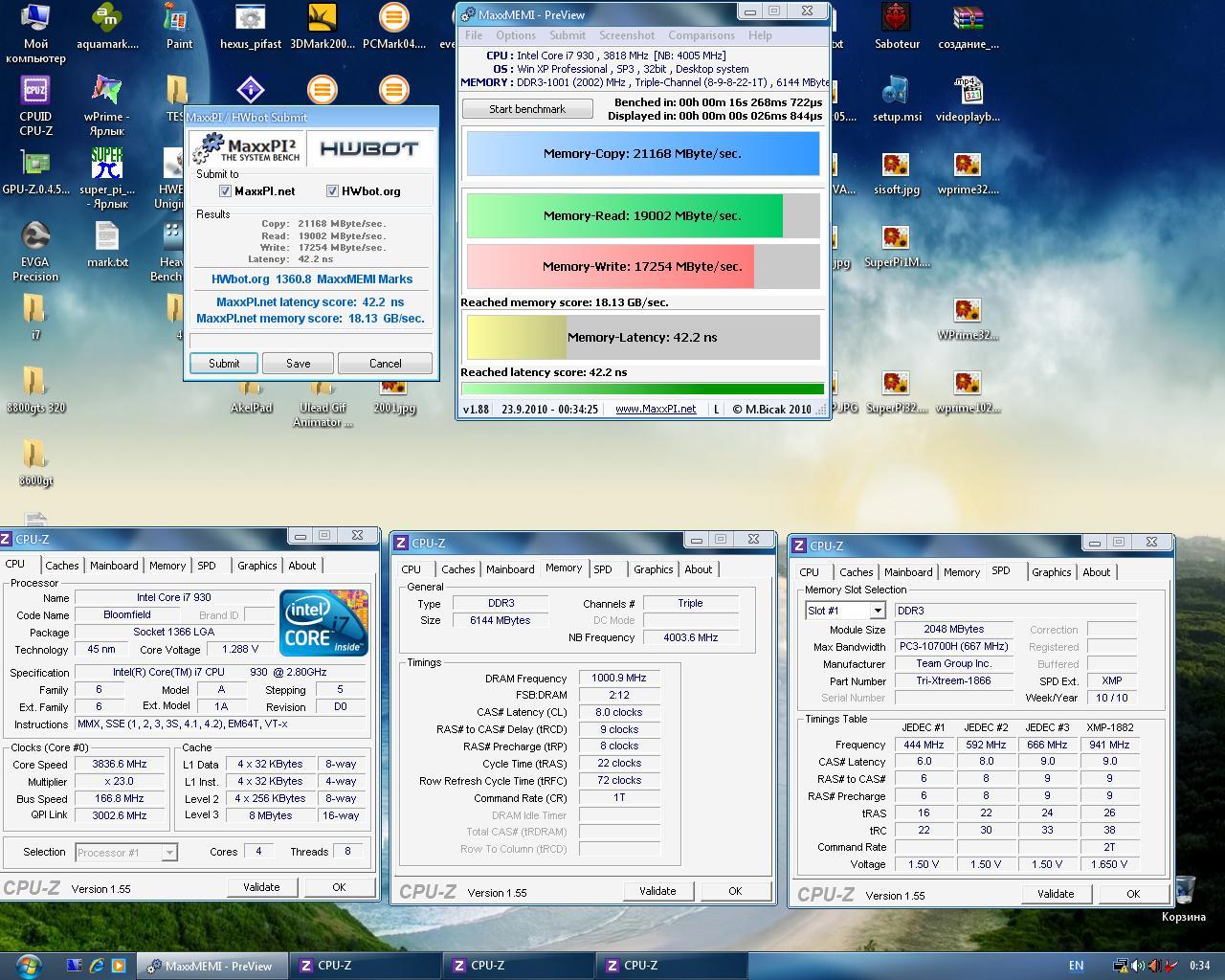Screen dimensions: 1225x980
Task: Cancel the MaxxPI HWbot Submit dialog
Action: coord(386,364)
